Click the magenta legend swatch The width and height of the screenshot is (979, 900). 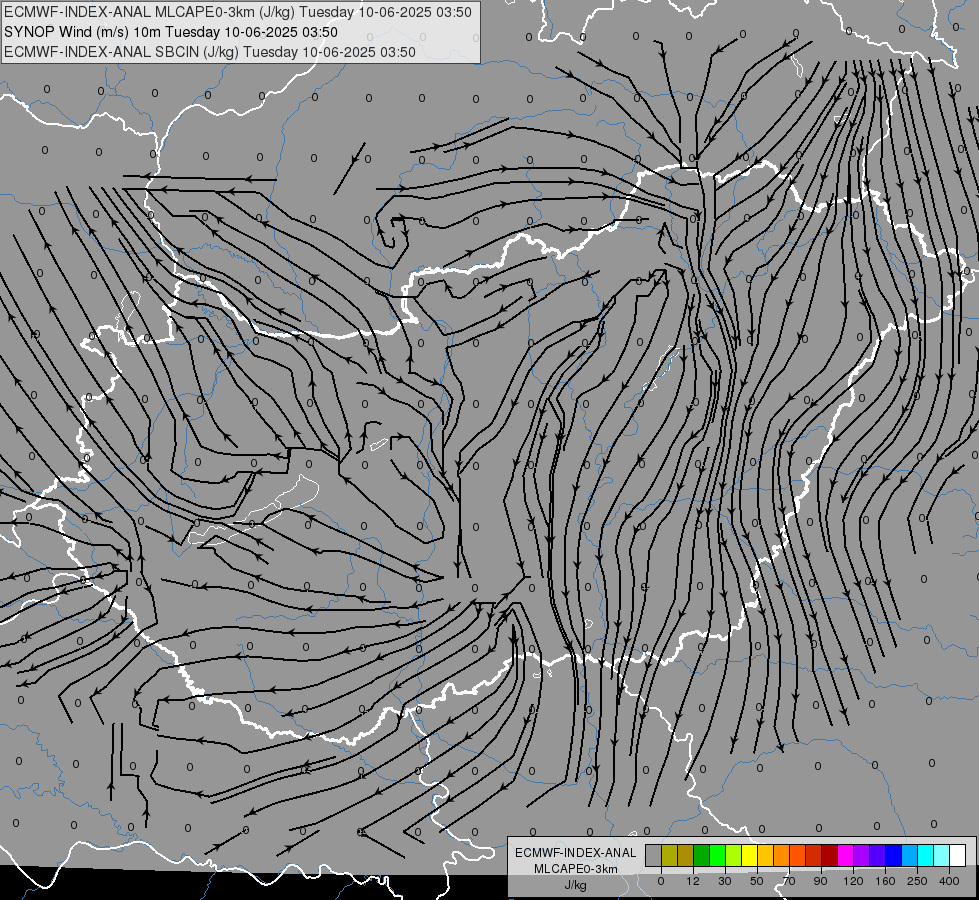[x=845, y=855]
